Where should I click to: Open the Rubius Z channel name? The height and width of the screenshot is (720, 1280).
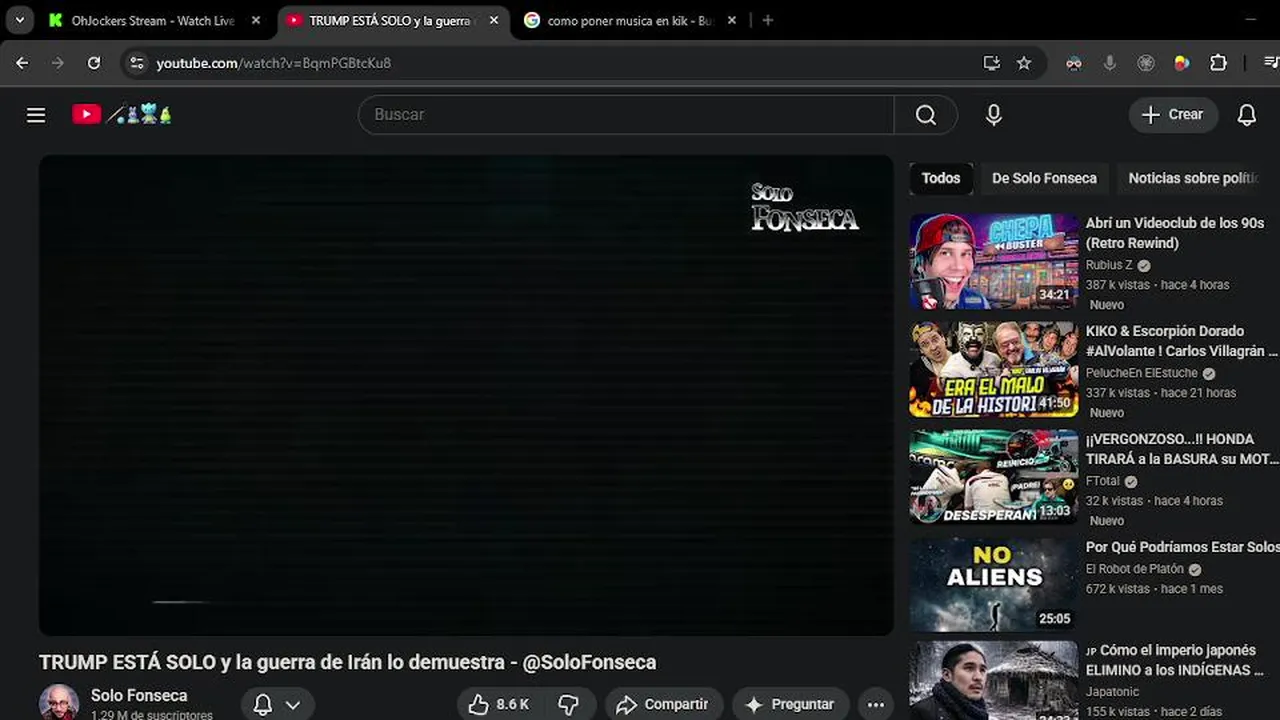point(1109,265)
